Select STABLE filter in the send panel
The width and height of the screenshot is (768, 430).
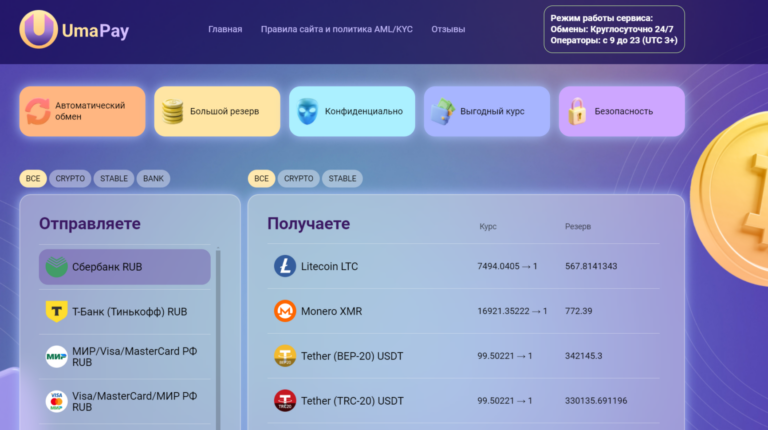114,178
